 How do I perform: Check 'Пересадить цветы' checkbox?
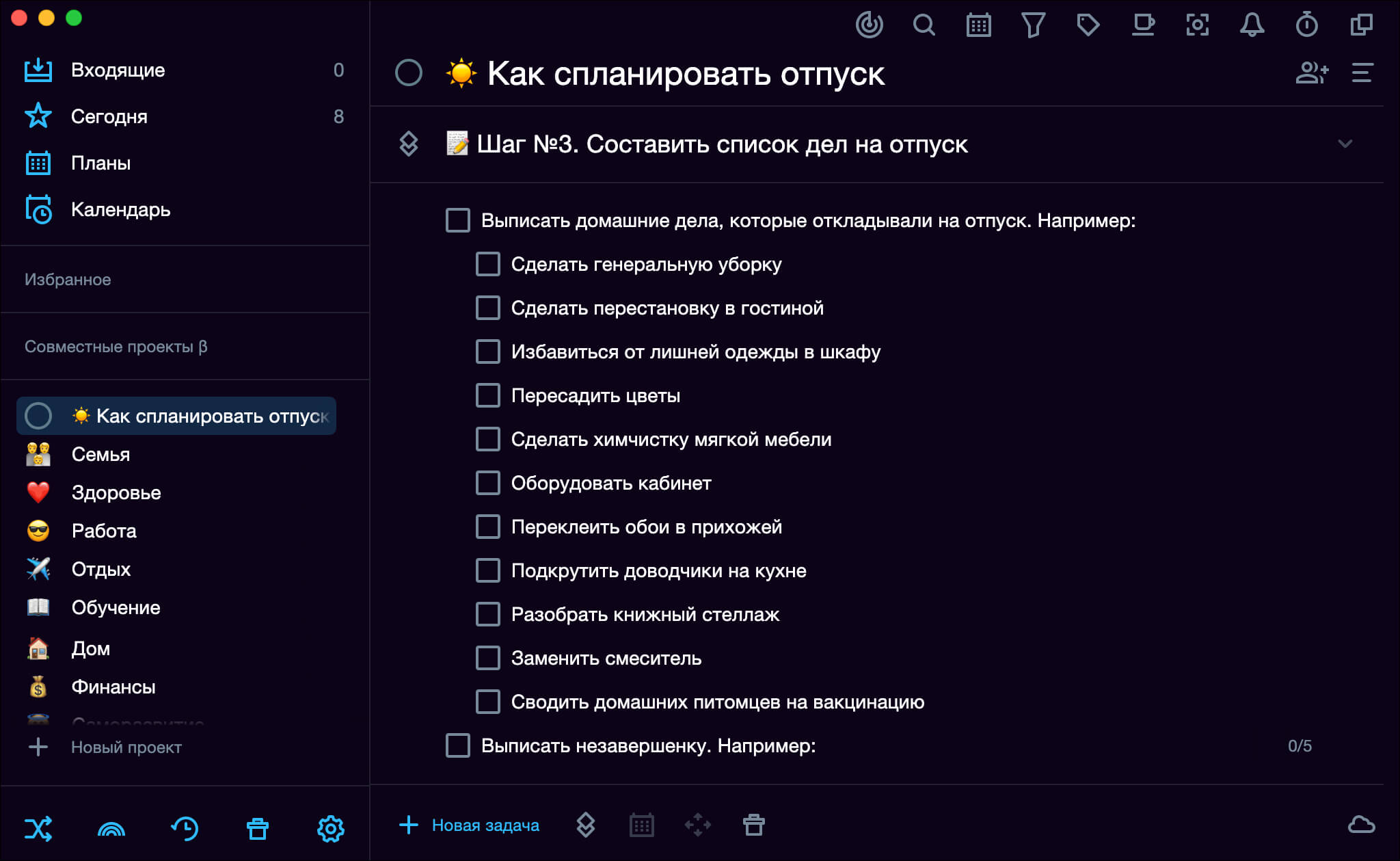488,395
